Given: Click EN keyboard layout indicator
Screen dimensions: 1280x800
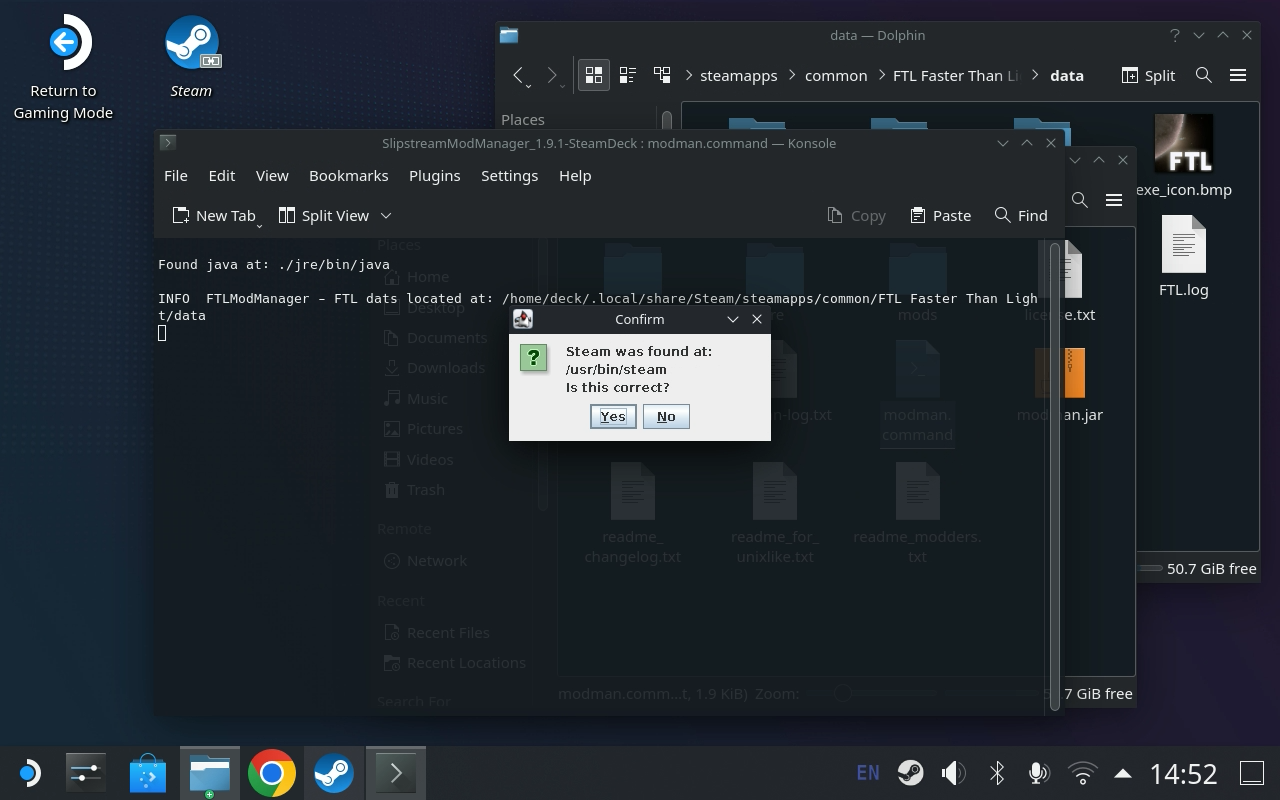Looking at the screenshot, I should pyautogui.click(x=868, y=773).
